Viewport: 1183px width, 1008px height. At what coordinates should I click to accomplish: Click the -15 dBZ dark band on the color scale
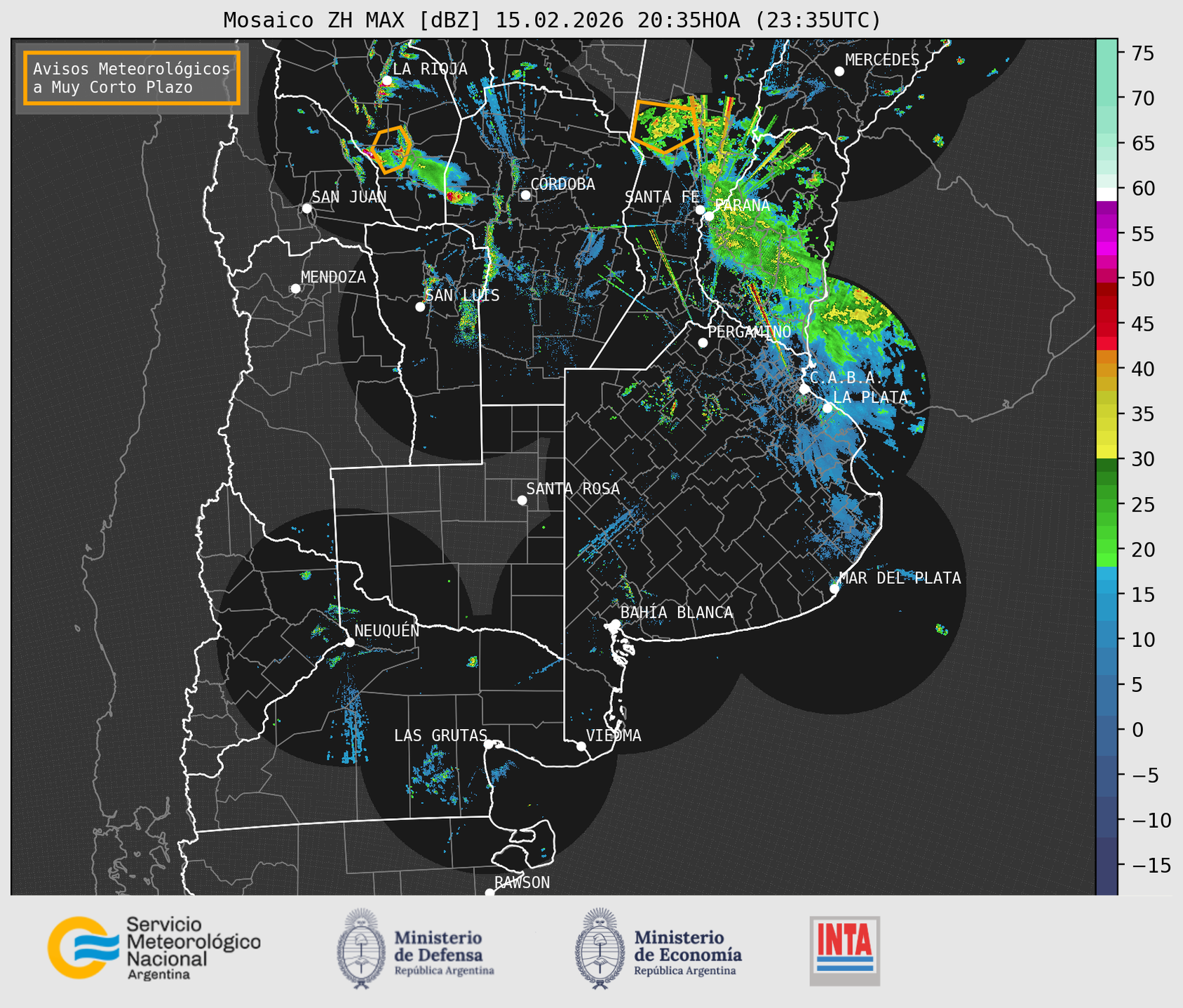coord(1107,865)
